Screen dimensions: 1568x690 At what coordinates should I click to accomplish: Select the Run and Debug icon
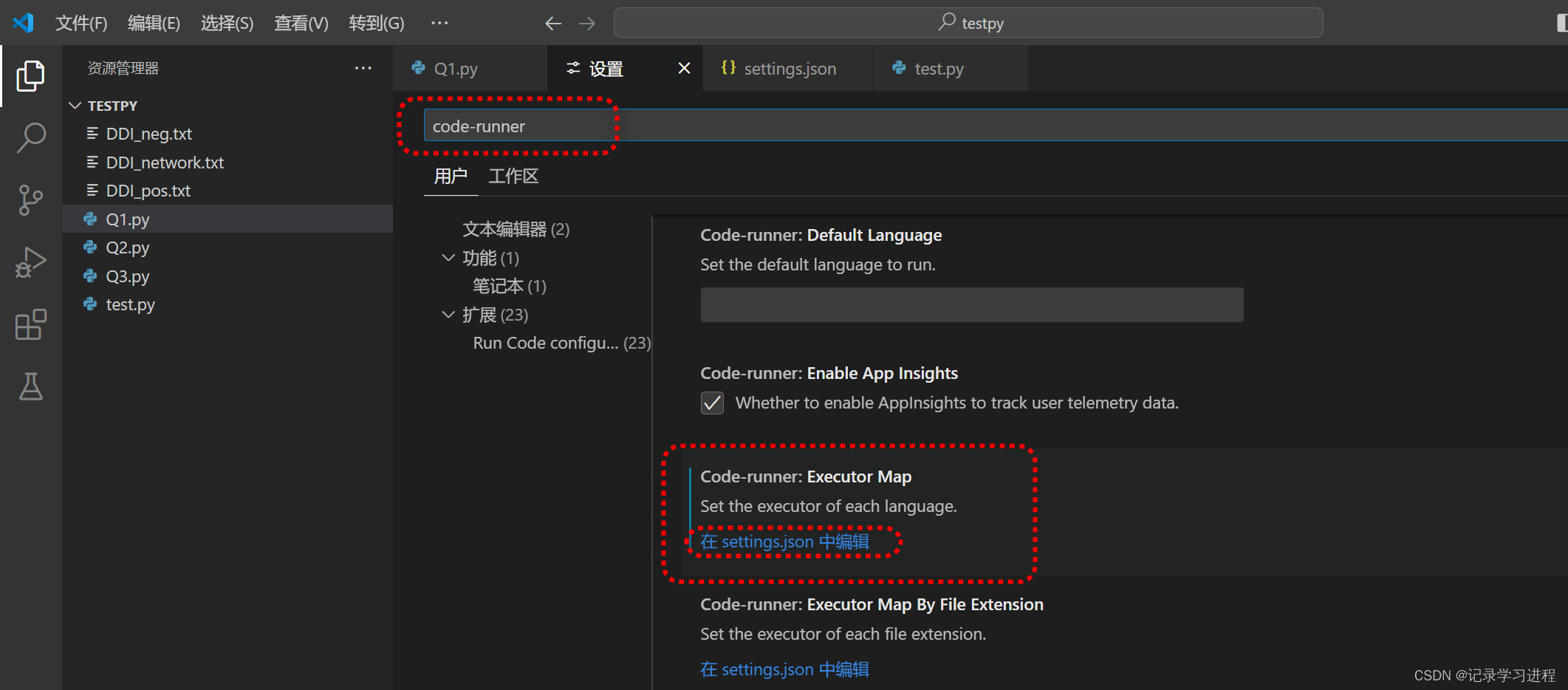click(x=30, y=262)
